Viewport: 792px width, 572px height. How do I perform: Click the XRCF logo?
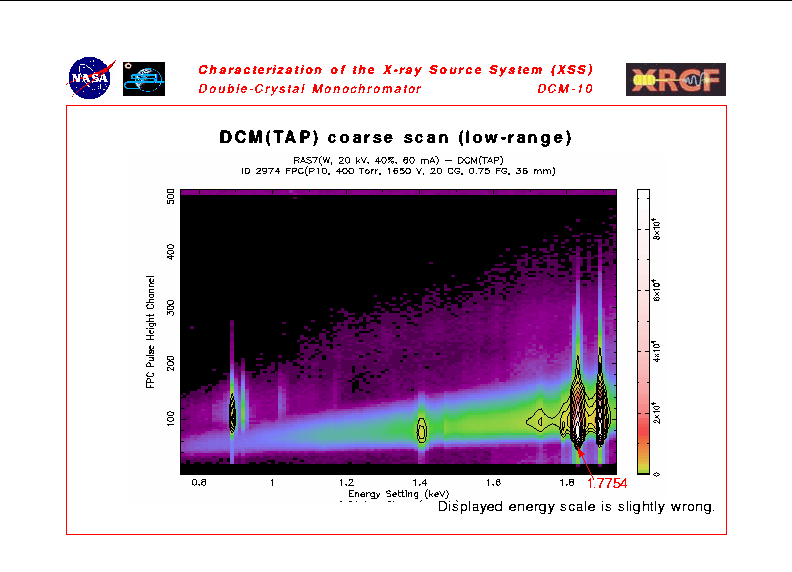[675, 79]
